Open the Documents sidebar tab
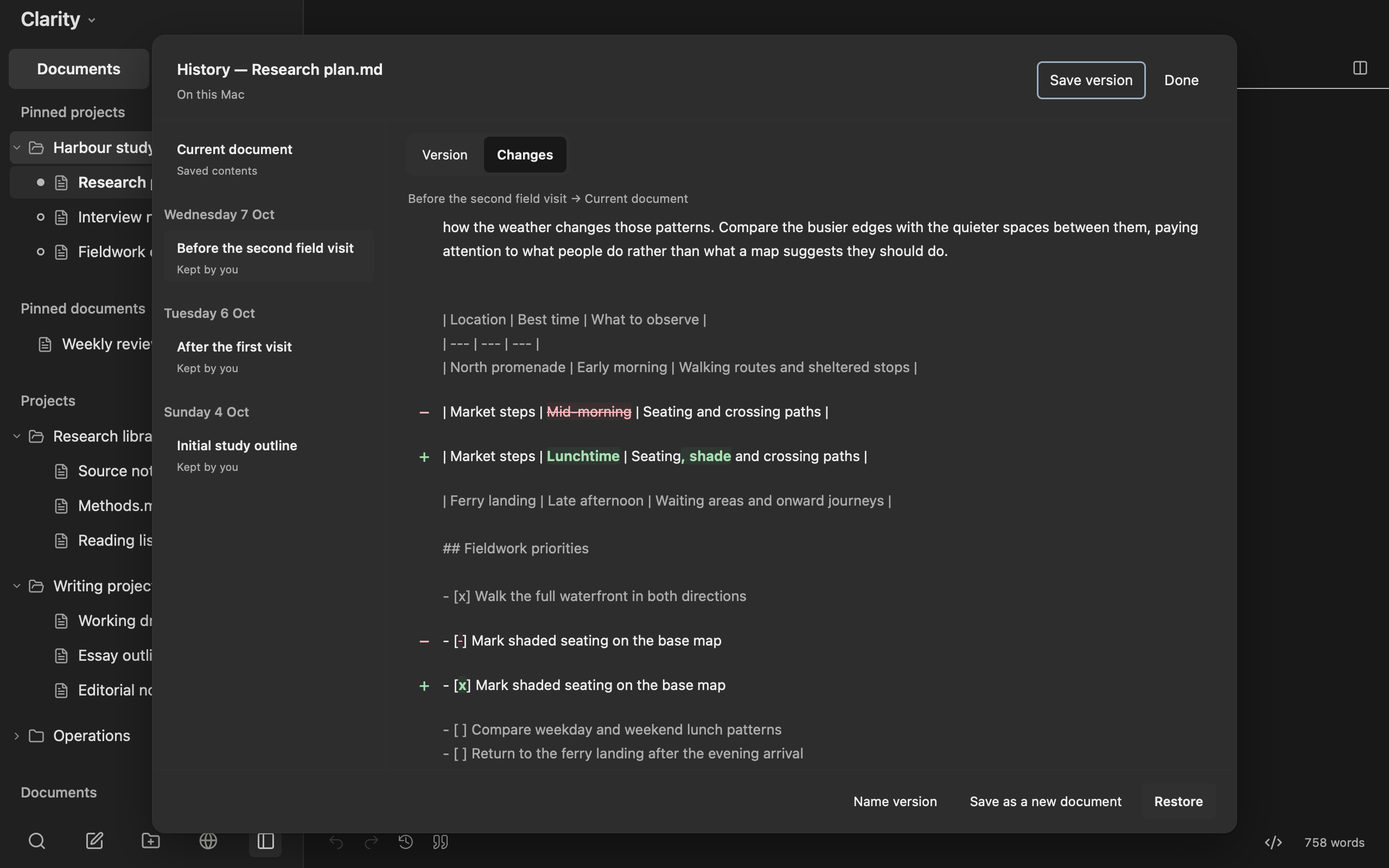The image size is (1389, 868). point(79,69)
